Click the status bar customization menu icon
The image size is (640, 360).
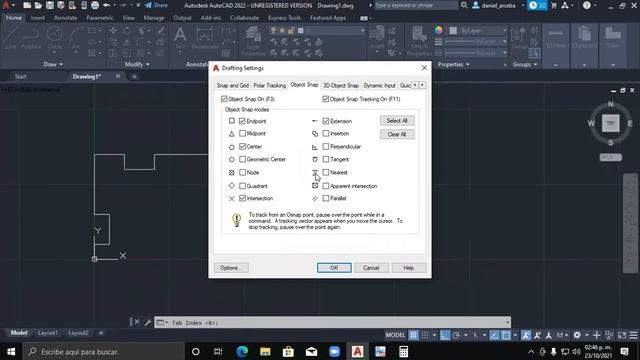point(633,335)
